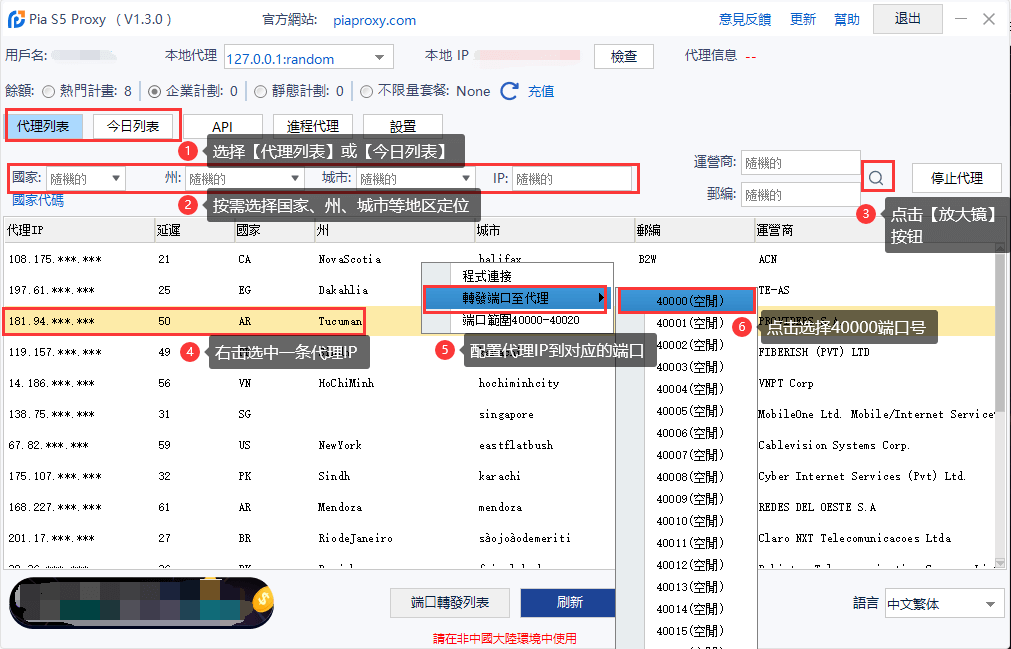Sort by the 延遲 column header

(195, 230)
